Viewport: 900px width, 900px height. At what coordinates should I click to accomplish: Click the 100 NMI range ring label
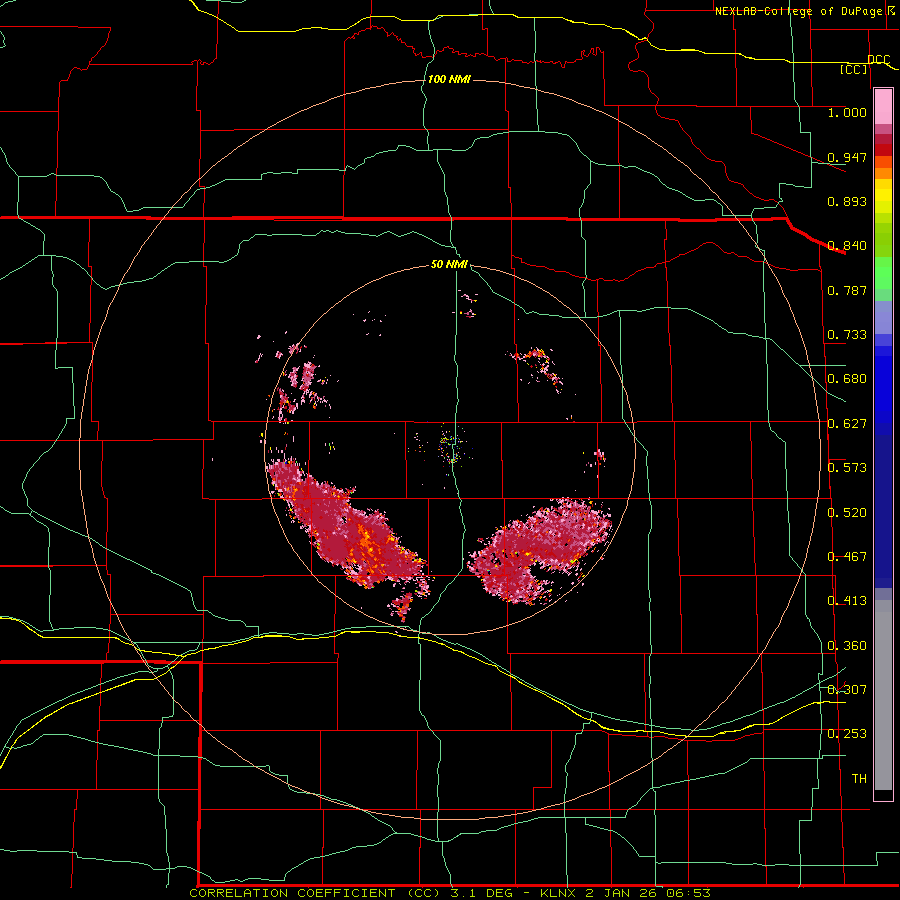coord(449,79)
